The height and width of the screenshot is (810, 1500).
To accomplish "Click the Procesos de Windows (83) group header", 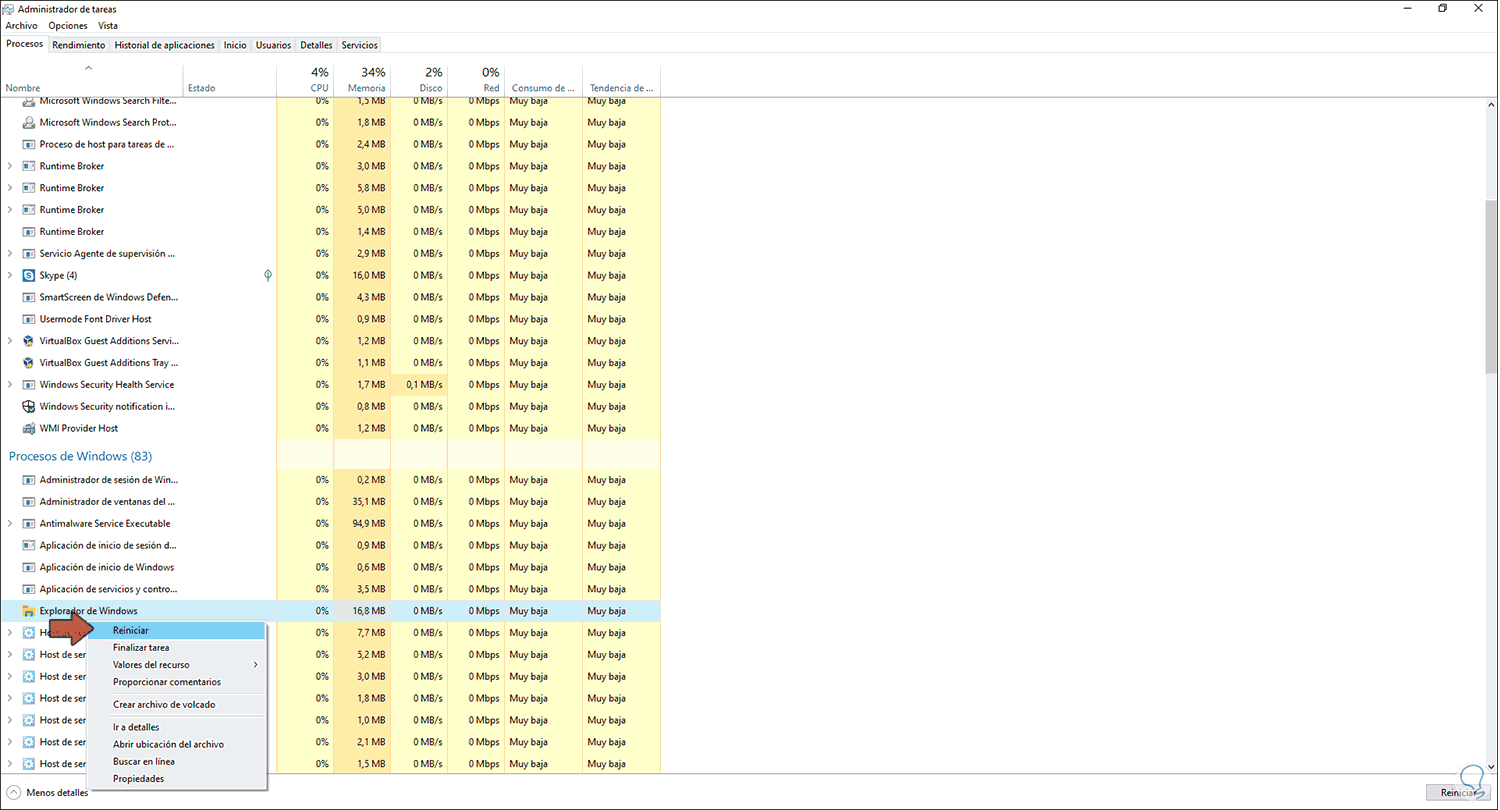I will pos(80,456).
